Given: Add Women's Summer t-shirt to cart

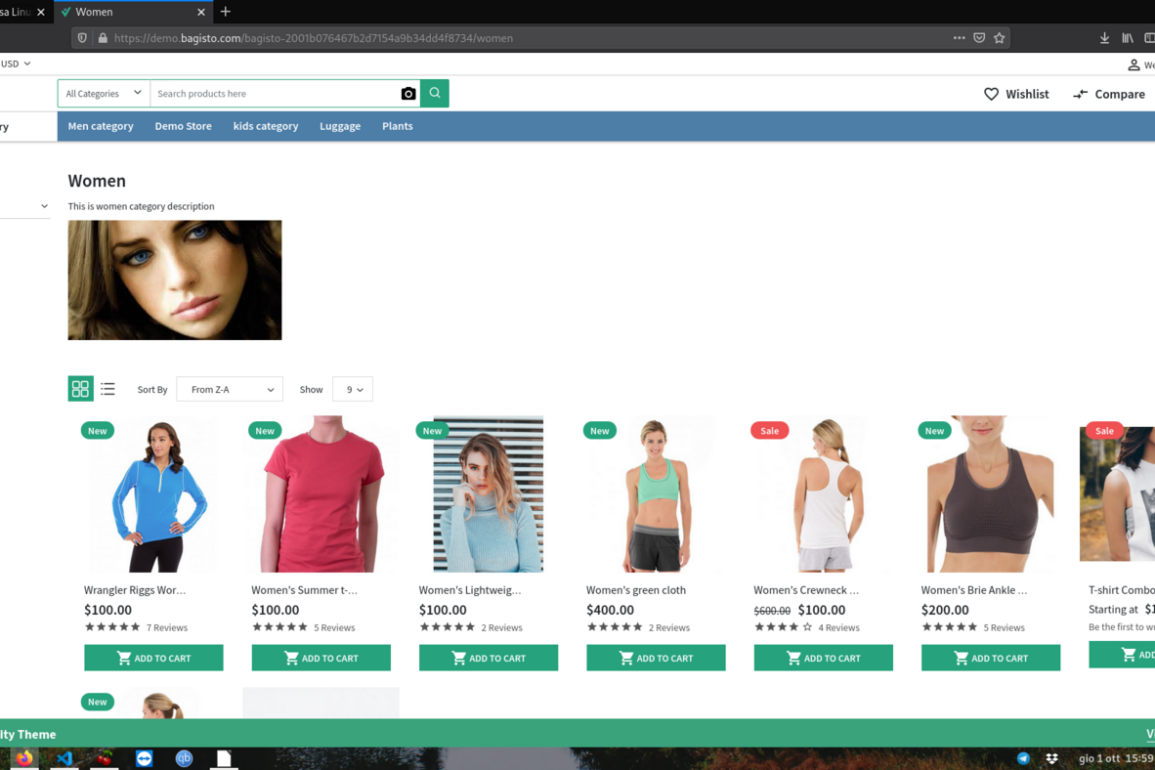Looking at the screenshot, I should point(321,658).
